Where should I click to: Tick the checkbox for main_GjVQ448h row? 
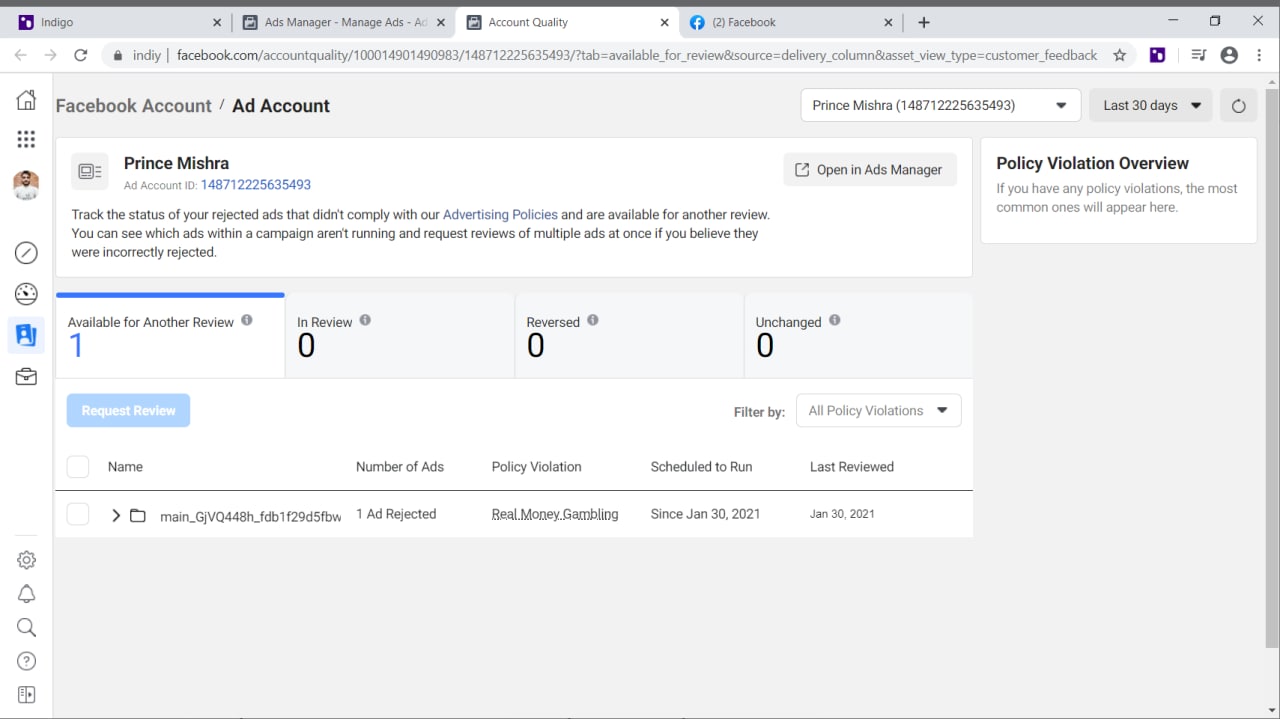tap(78, 514)
